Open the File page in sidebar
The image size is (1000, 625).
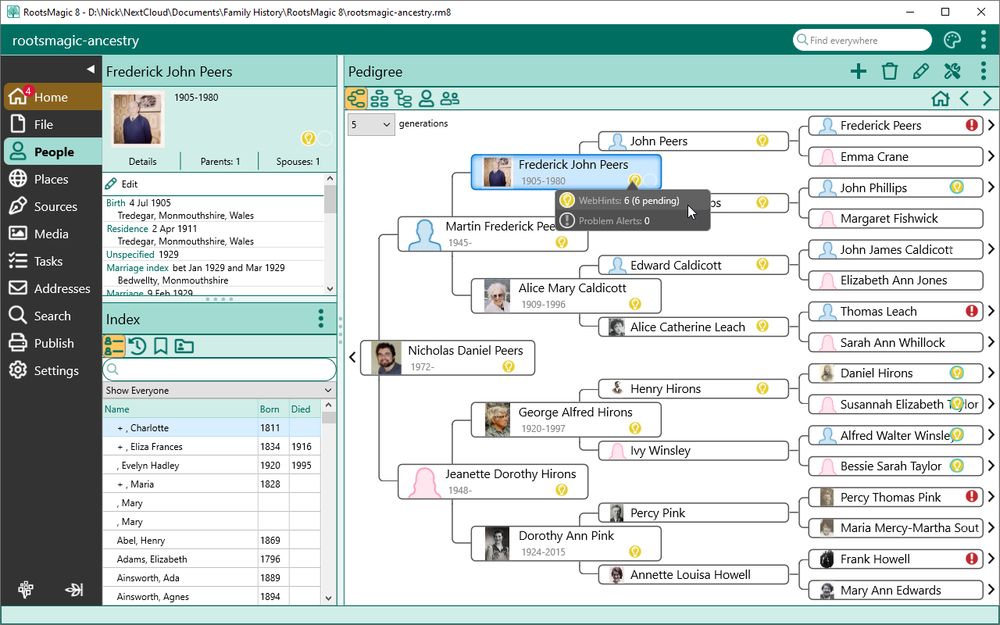coord(52,124)
